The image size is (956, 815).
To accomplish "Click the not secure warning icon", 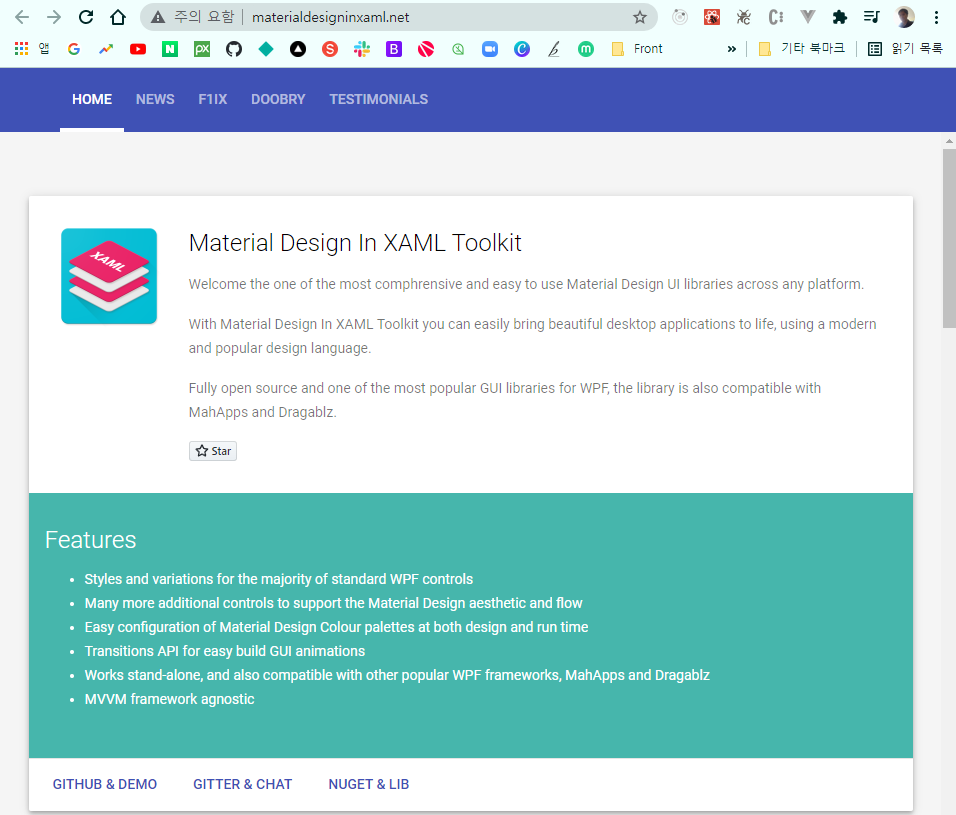I will [158, 17].
